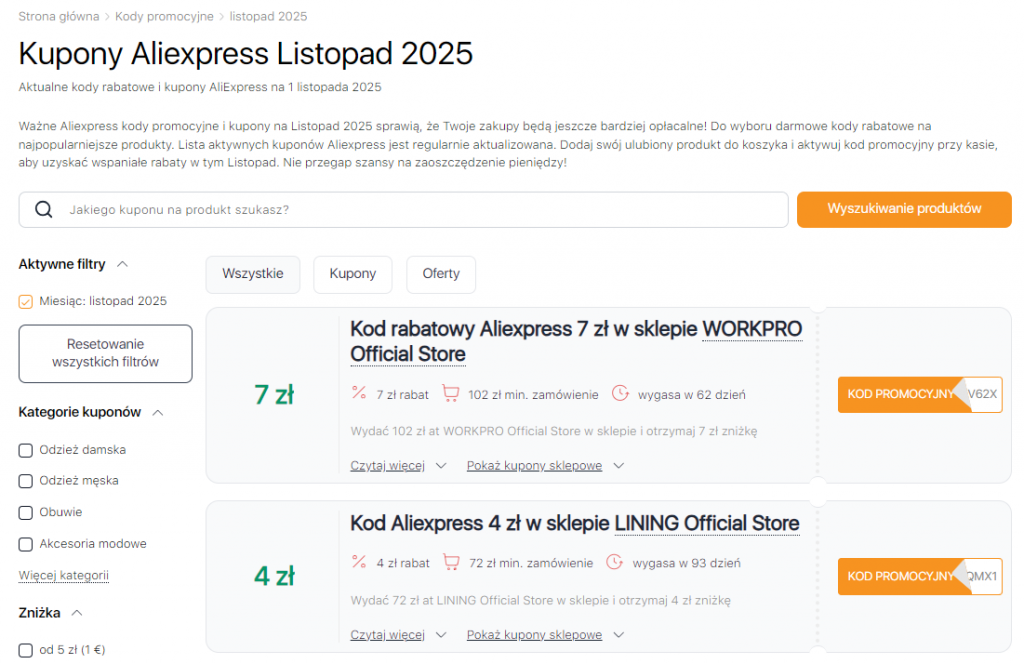1024x664 pixels.
Task: Uncheck the Miesiąc: listopad 2025 filter
Action: coord(26,301)
